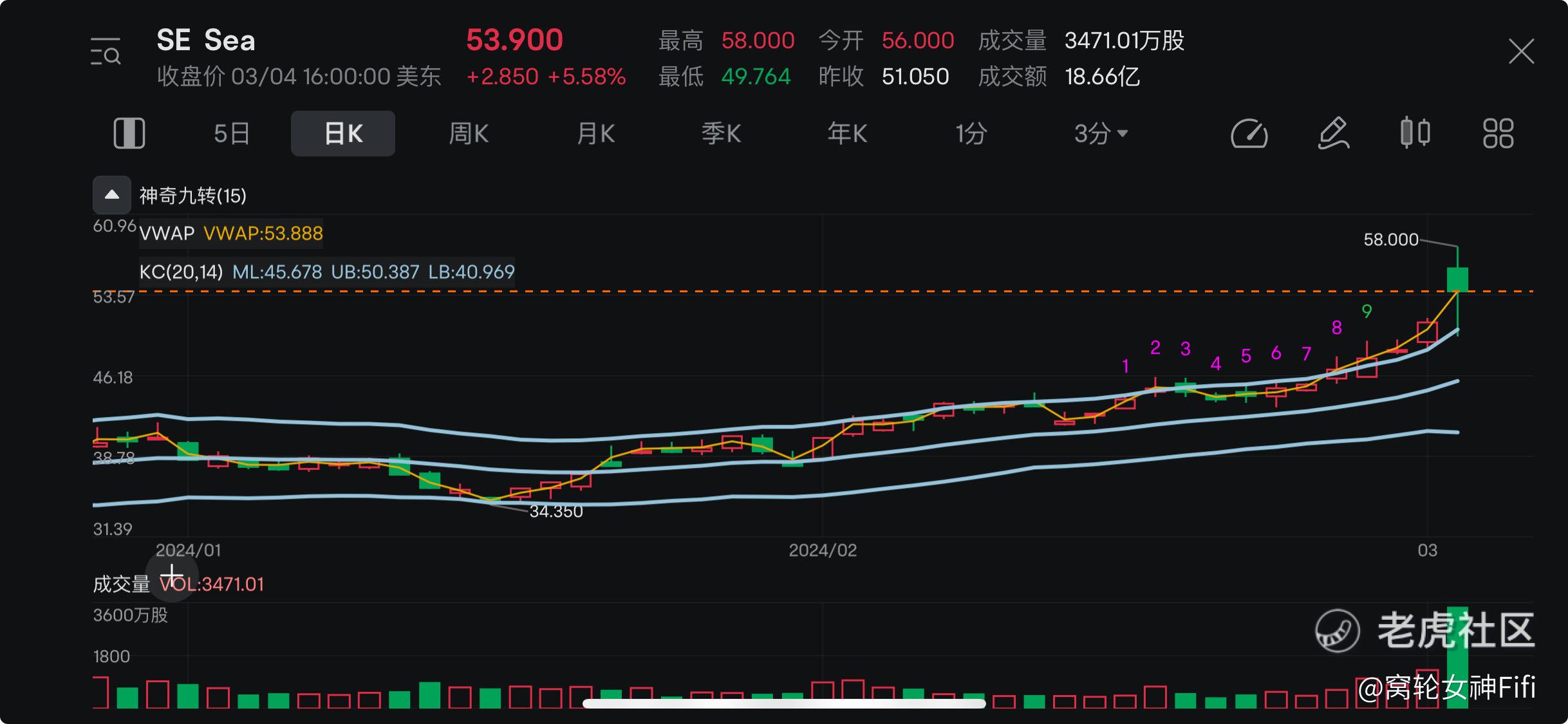Click the orange dashed price level line

(x=772, y=292)
